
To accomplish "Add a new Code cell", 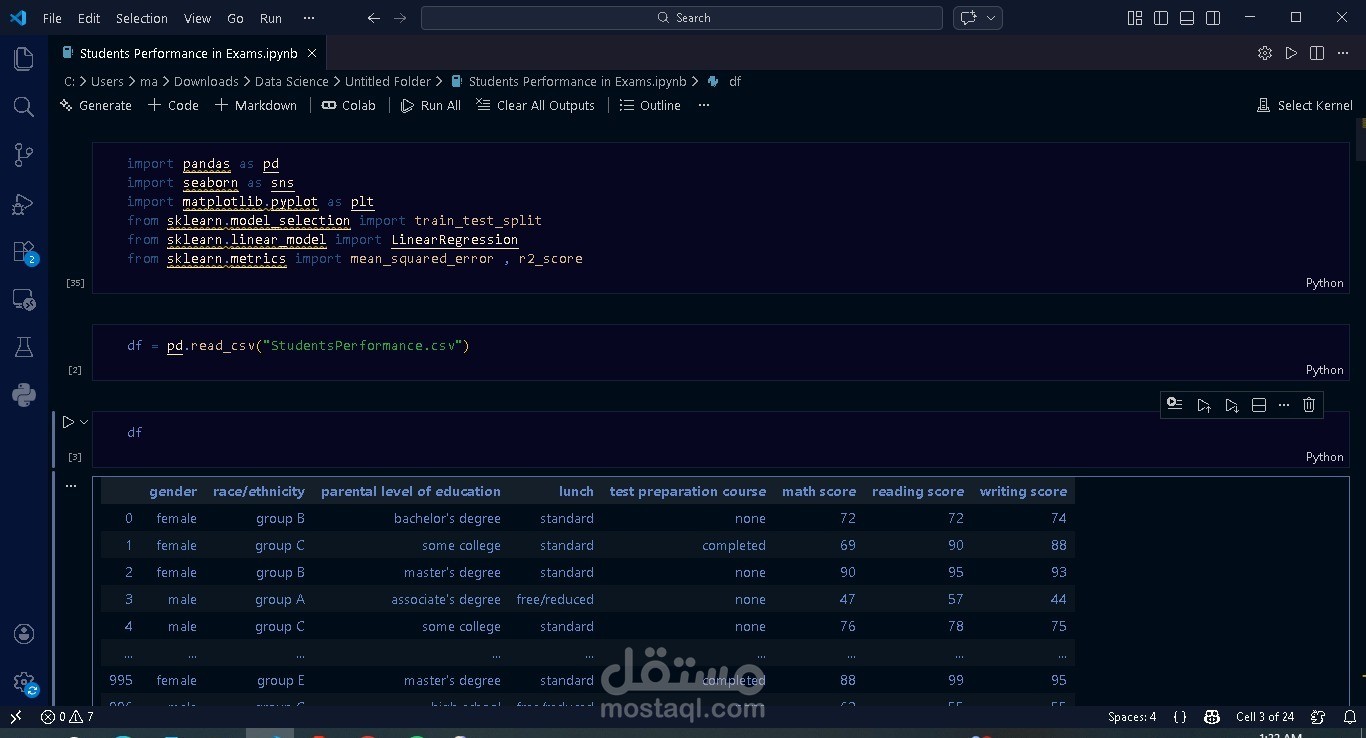I will [x=174, y=105].
